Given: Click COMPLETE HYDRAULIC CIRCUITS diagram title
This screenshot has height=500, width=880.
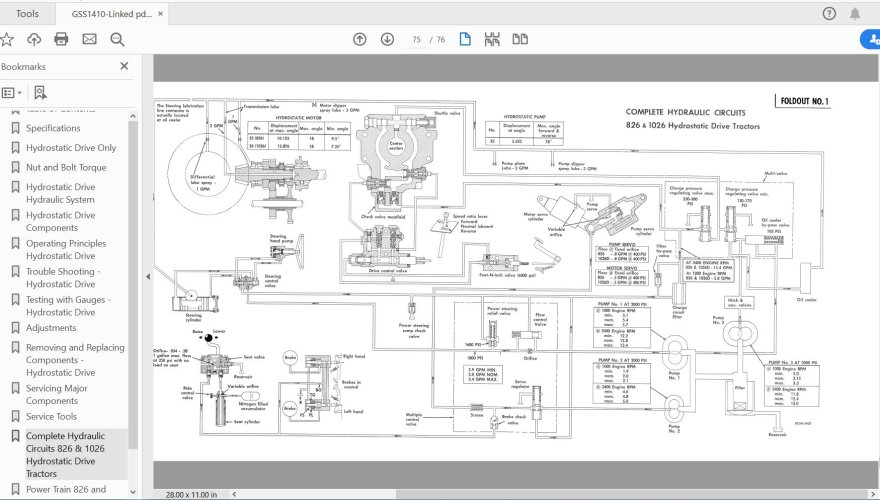Looking at the screenshot, I should tap(686, 112).
